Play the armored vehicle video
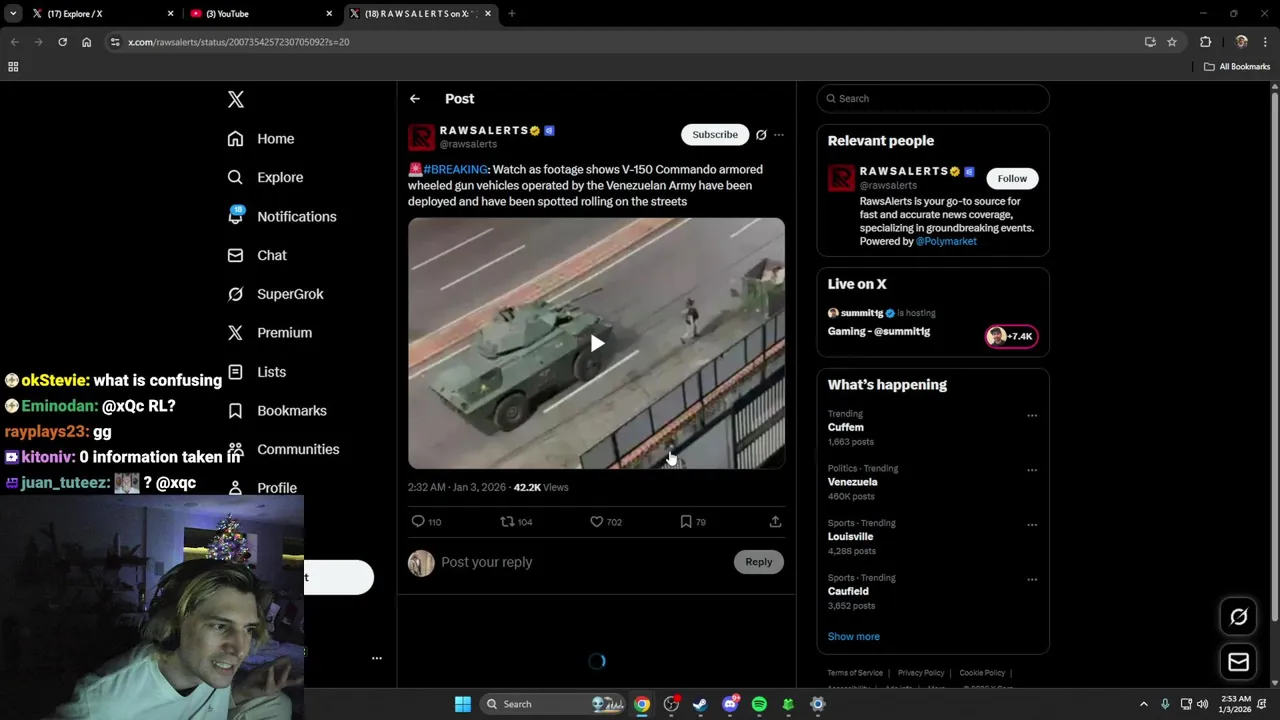 pyautogui.click(x=597, y=343)
